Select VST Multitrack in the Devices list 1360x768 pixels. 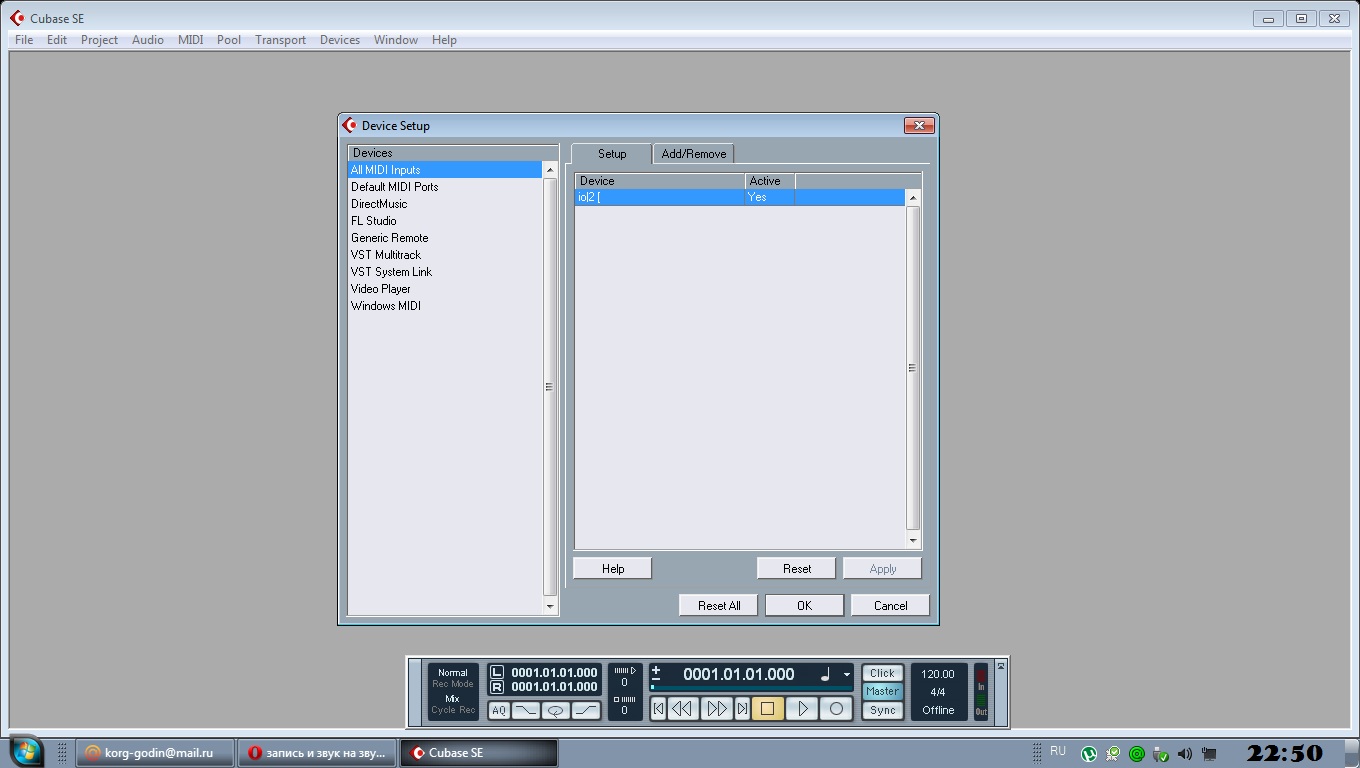445,255
